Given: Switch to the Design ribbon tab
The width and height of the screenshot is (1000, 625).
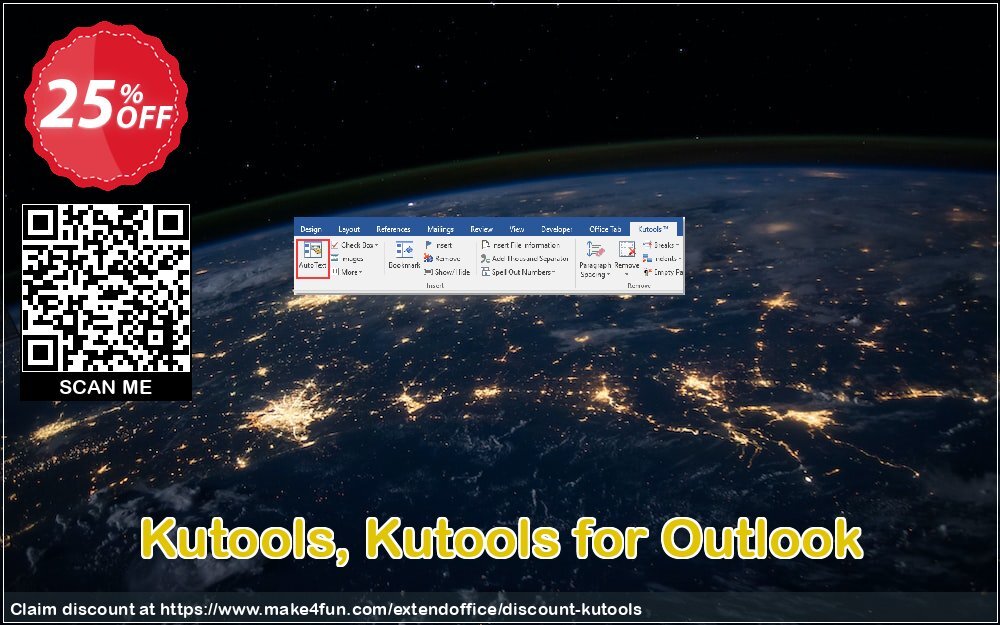Looking at the screenshot, I should pos(311,229).
